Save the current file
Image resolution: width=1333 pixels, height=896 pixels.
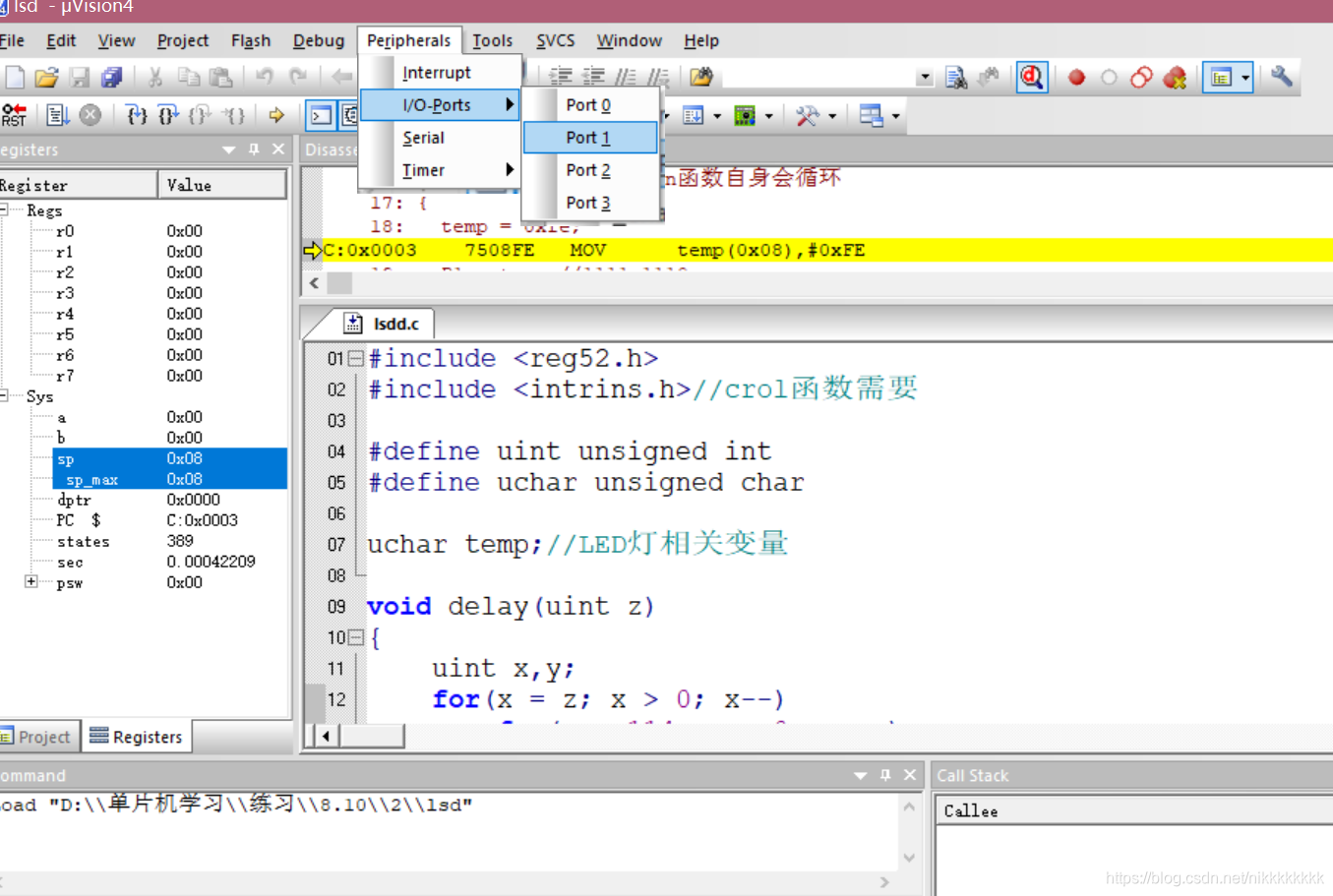(80, 77)
